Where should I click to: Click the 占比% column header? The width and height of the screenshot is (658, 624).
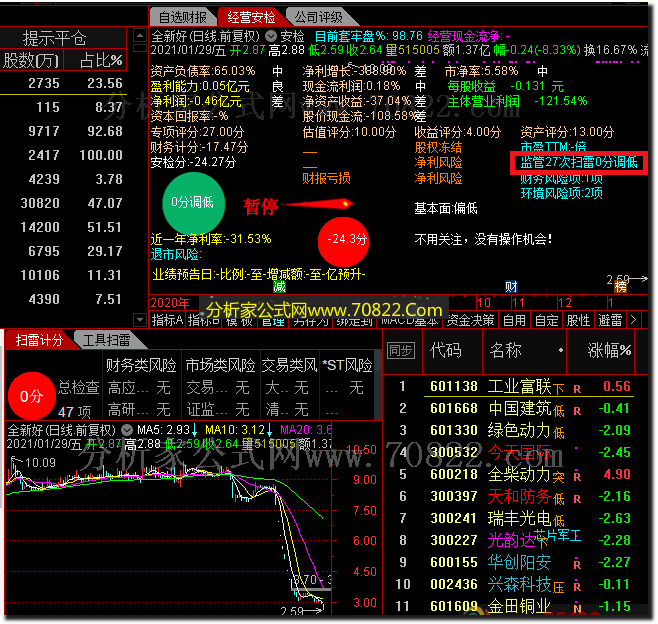(x=102, y=60)
